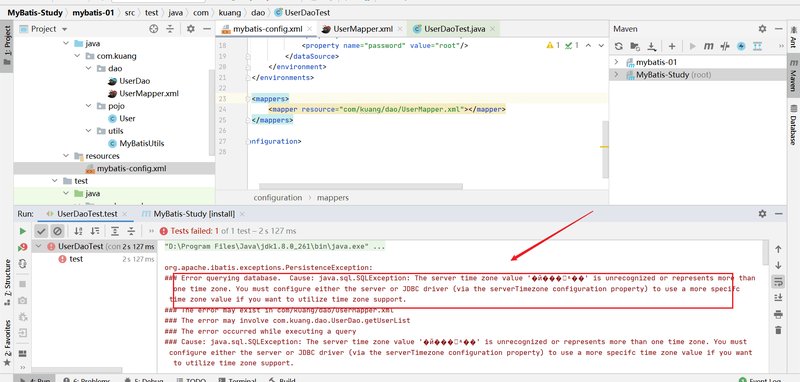The image size is (800, 382).
Task: Hide the Maven tool window
Action: tap(779, 29)
